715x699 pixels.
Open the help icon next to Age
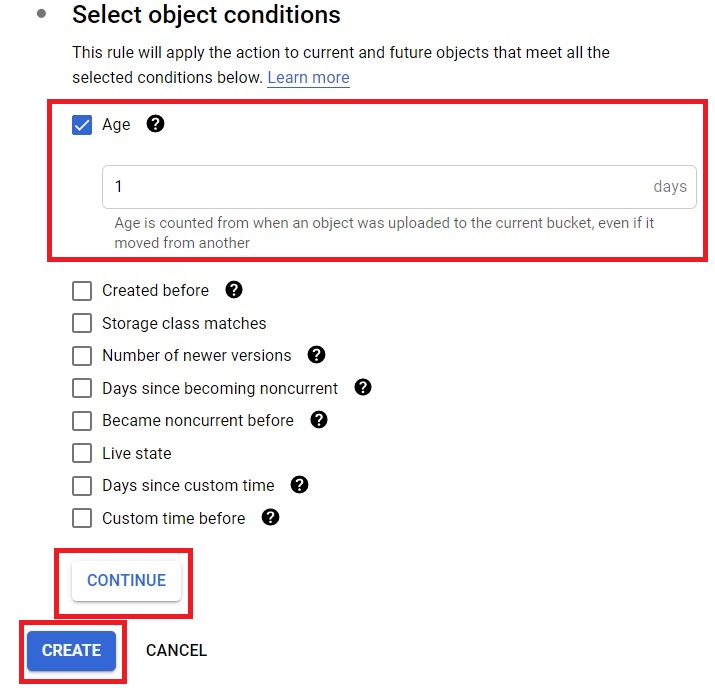coord(155,124)
